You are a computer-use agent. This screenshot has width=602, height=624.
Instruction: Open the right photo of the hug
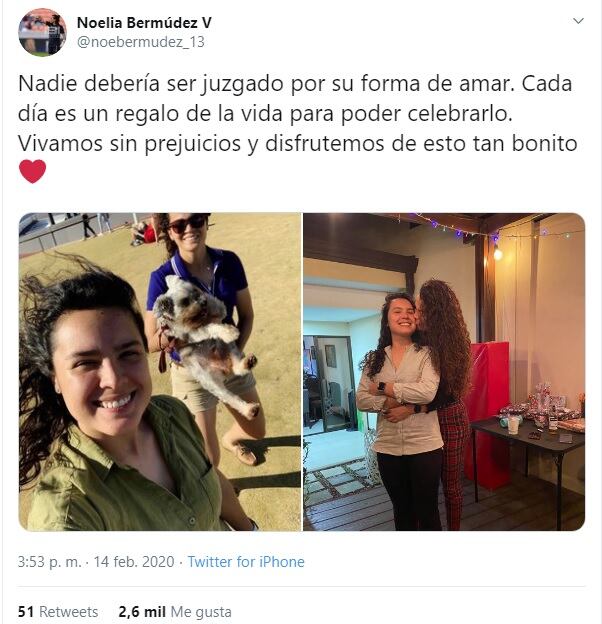point(444,372)
